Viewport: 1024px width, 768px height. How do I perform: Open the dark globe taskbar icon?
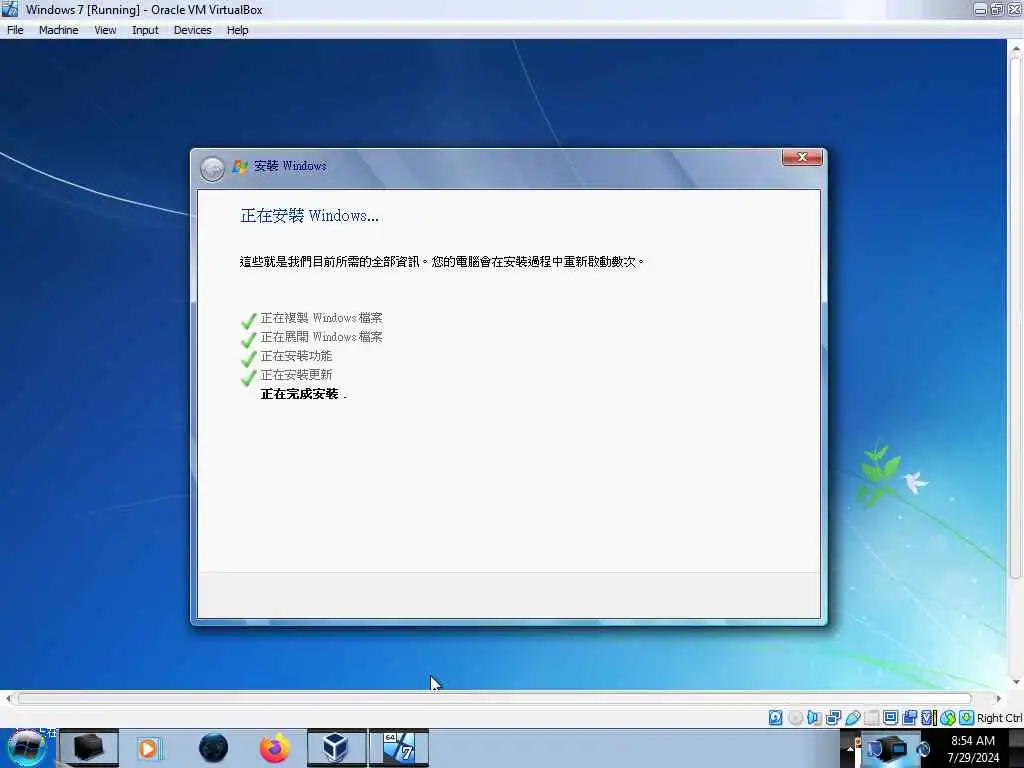click(x=213, y=748)
